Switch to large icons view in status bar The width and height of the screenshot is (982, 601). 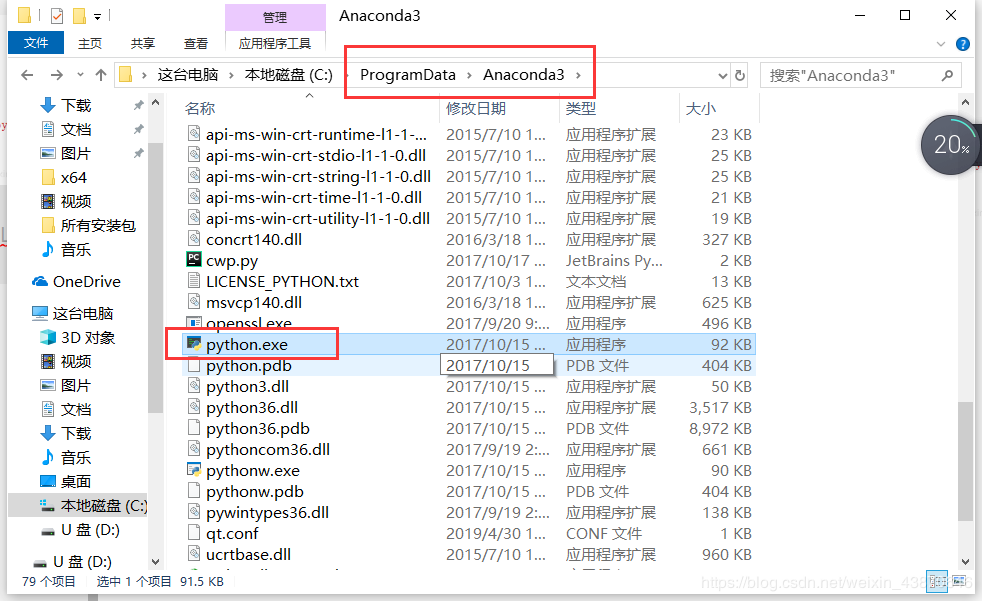point(958,580)
